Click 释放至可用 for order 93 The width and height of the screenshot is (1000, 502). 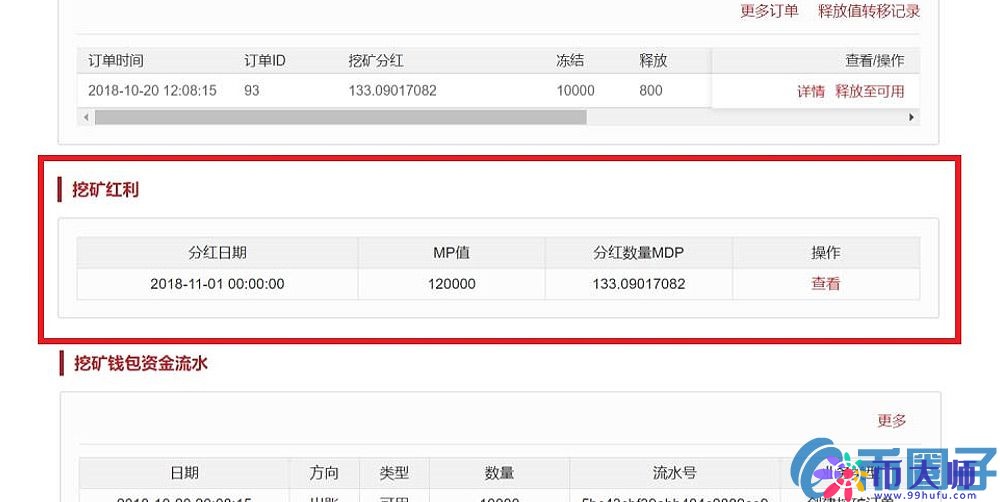point(870,91)
